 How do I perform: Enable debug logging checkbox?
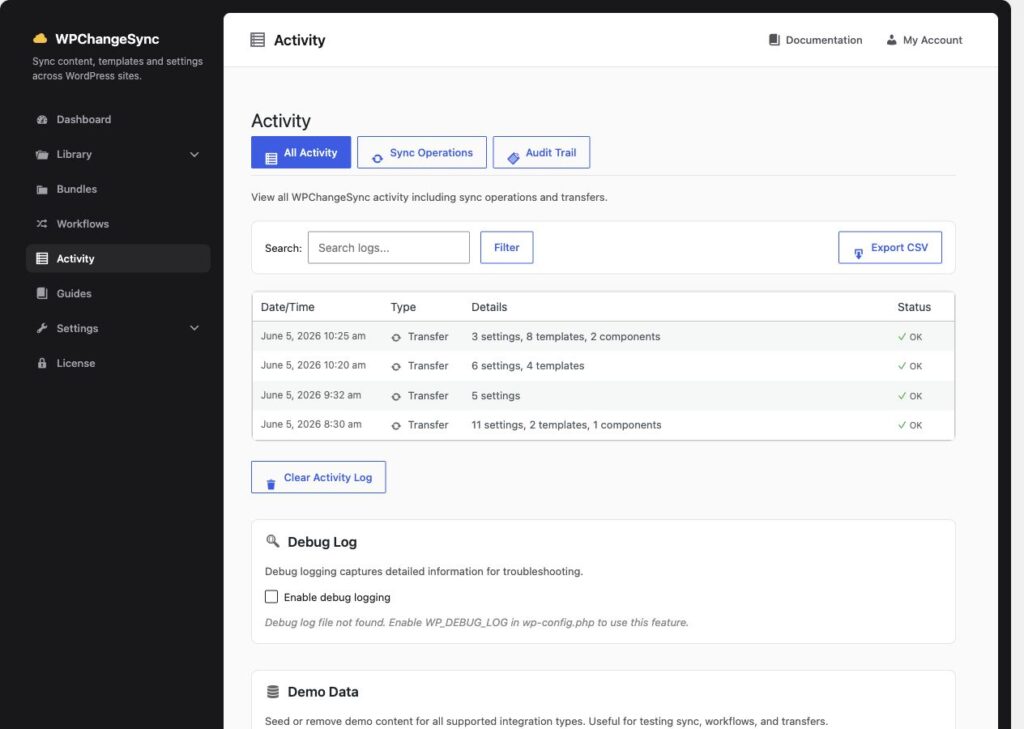pos(271,596)
